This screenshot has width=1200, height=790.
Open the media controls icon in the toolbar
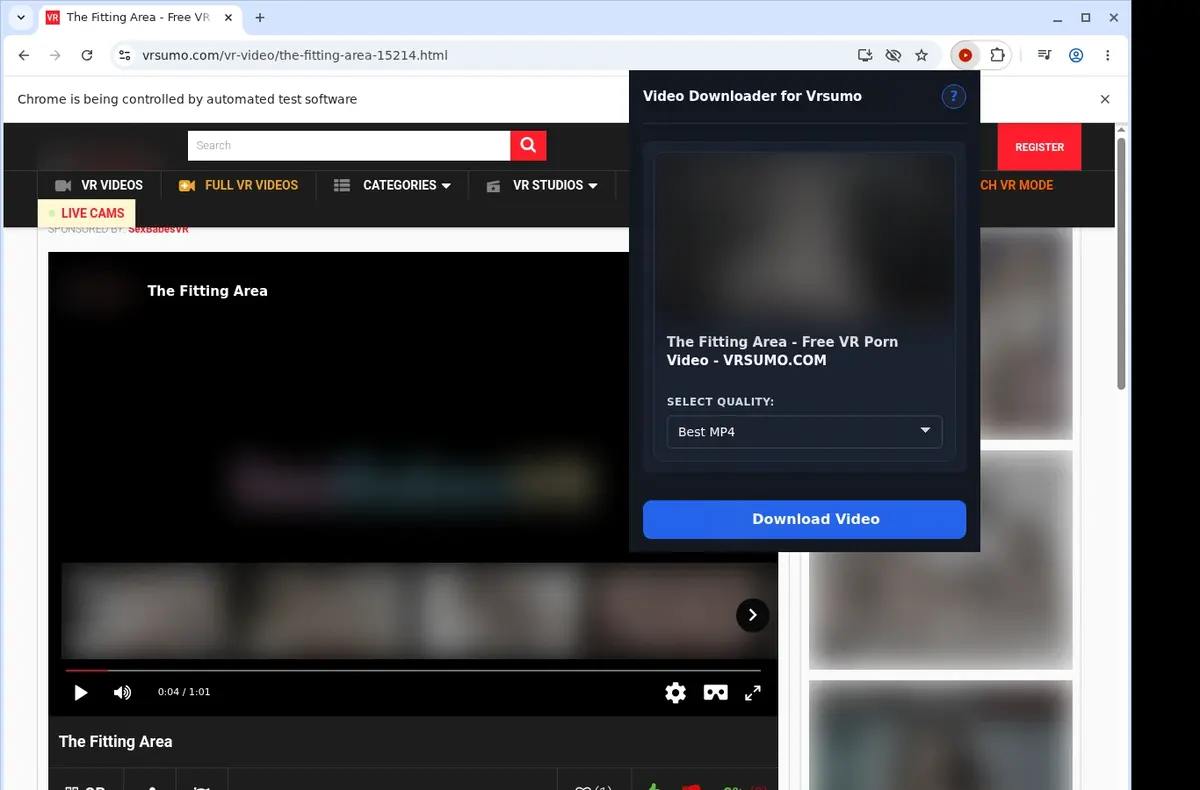(x=1044, y=56)
